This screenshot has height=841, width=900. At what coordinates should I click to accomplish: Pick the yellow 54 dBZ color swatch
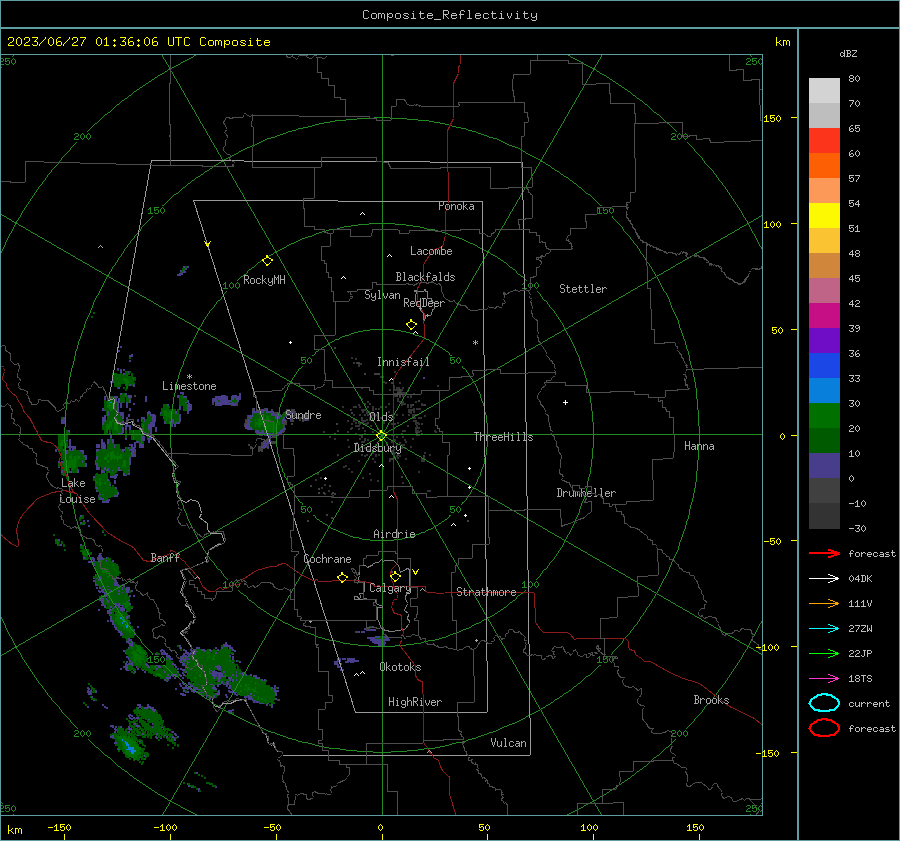coord(824,215)
